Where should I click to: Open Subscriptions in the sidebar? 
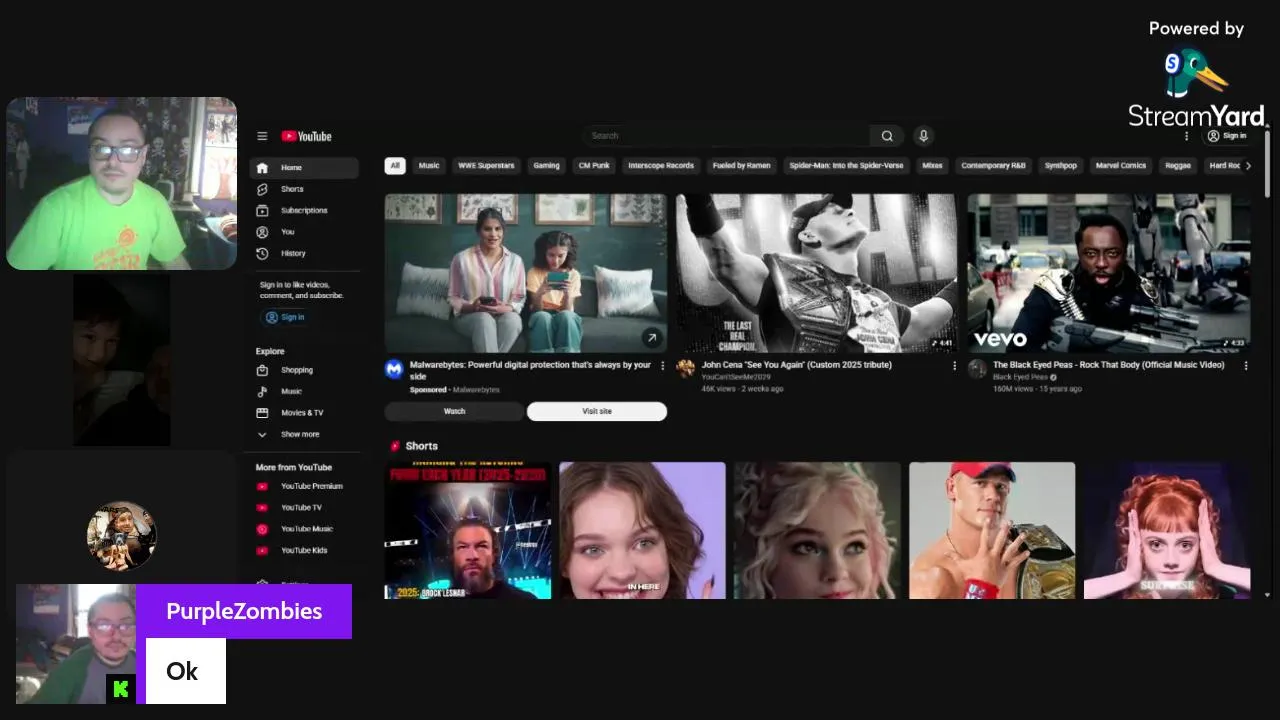(x=304, y=210)
